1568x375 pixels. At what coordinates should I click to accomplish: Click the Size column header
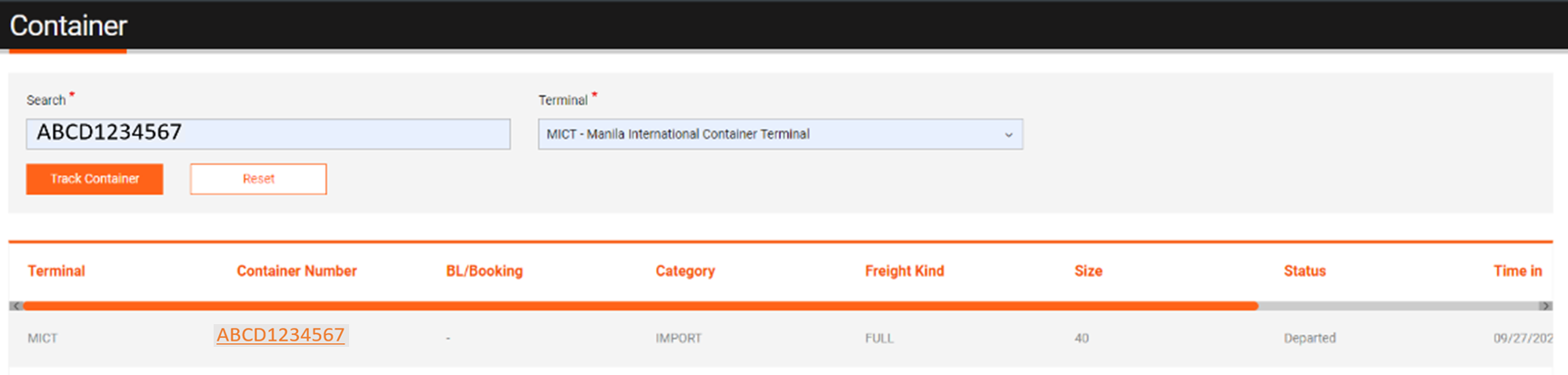(1088, 271)
